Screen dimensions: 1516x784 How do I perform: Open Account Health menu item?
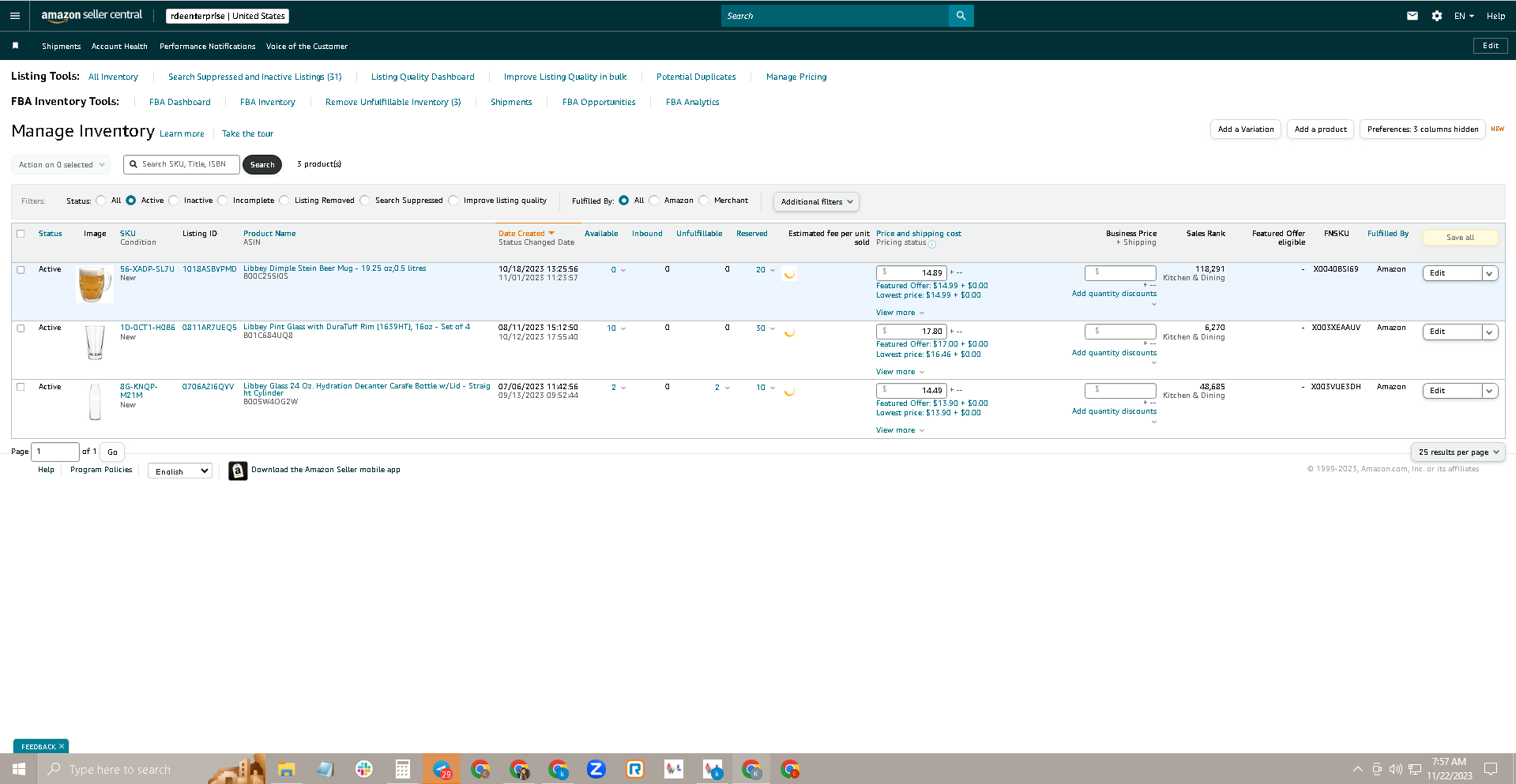click(x=119, y=47)
